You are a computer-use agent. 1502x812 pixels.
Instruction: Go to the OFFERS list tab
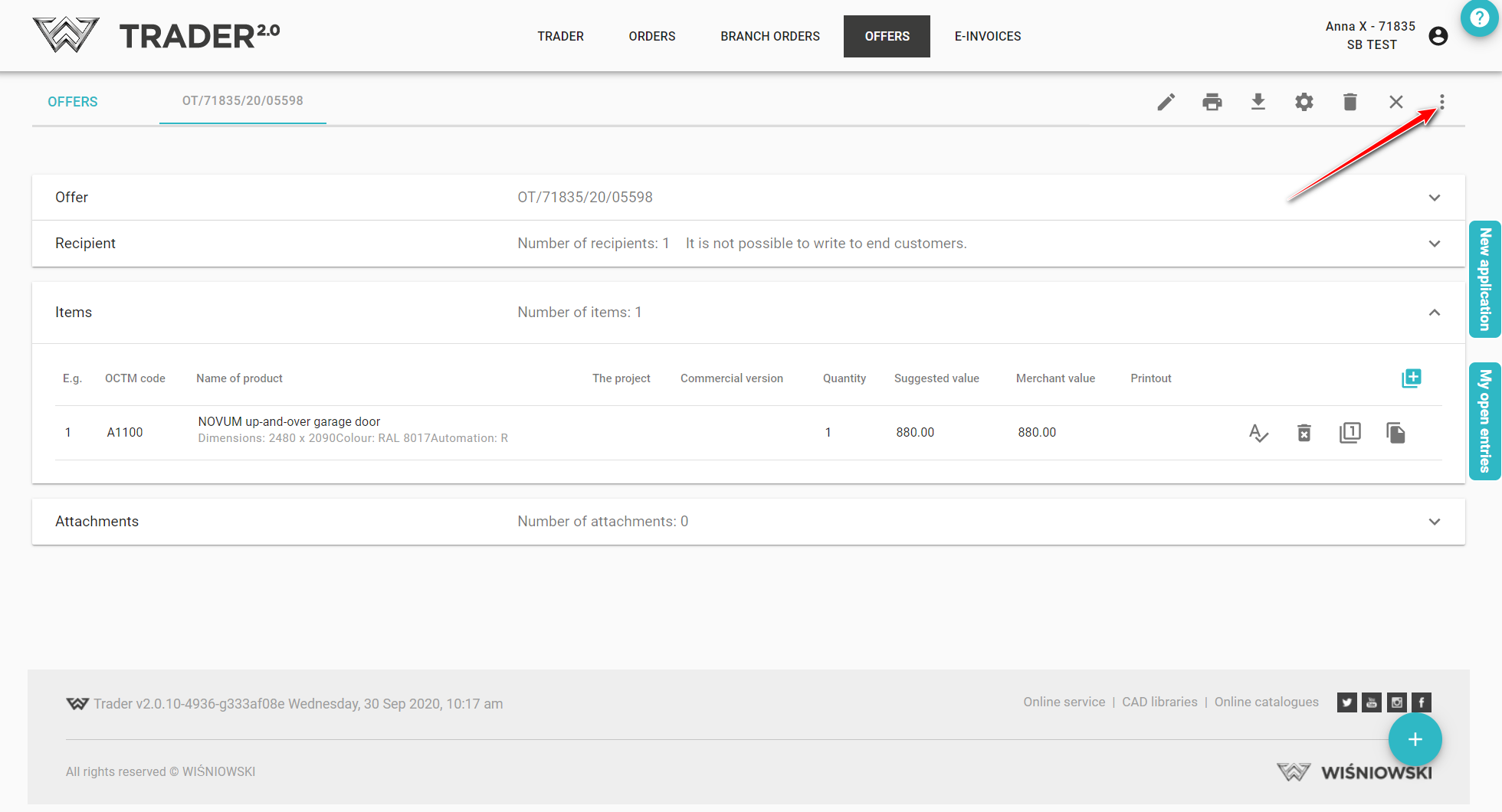(73, 102)
